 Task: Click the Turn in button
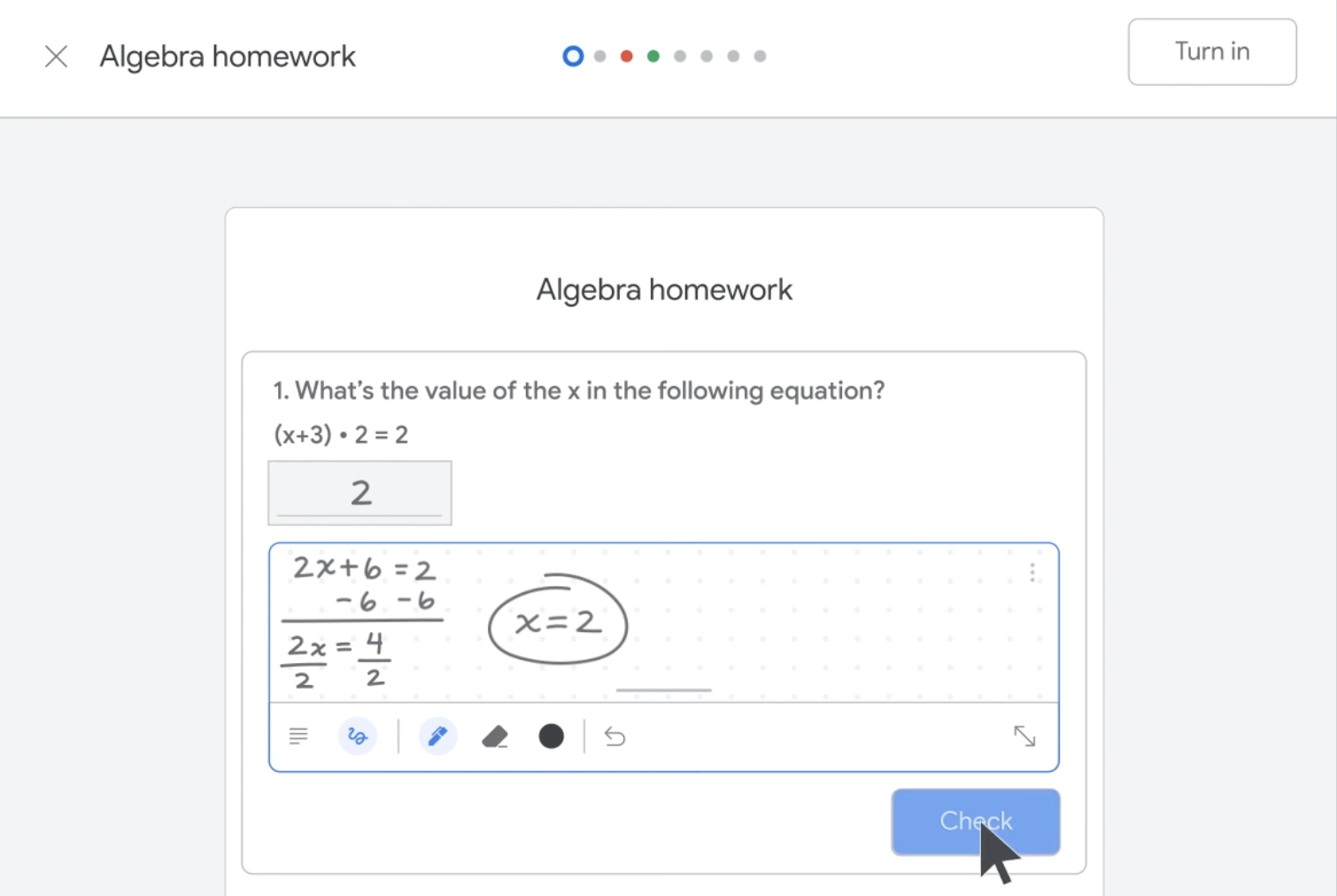click(1211, 52)
